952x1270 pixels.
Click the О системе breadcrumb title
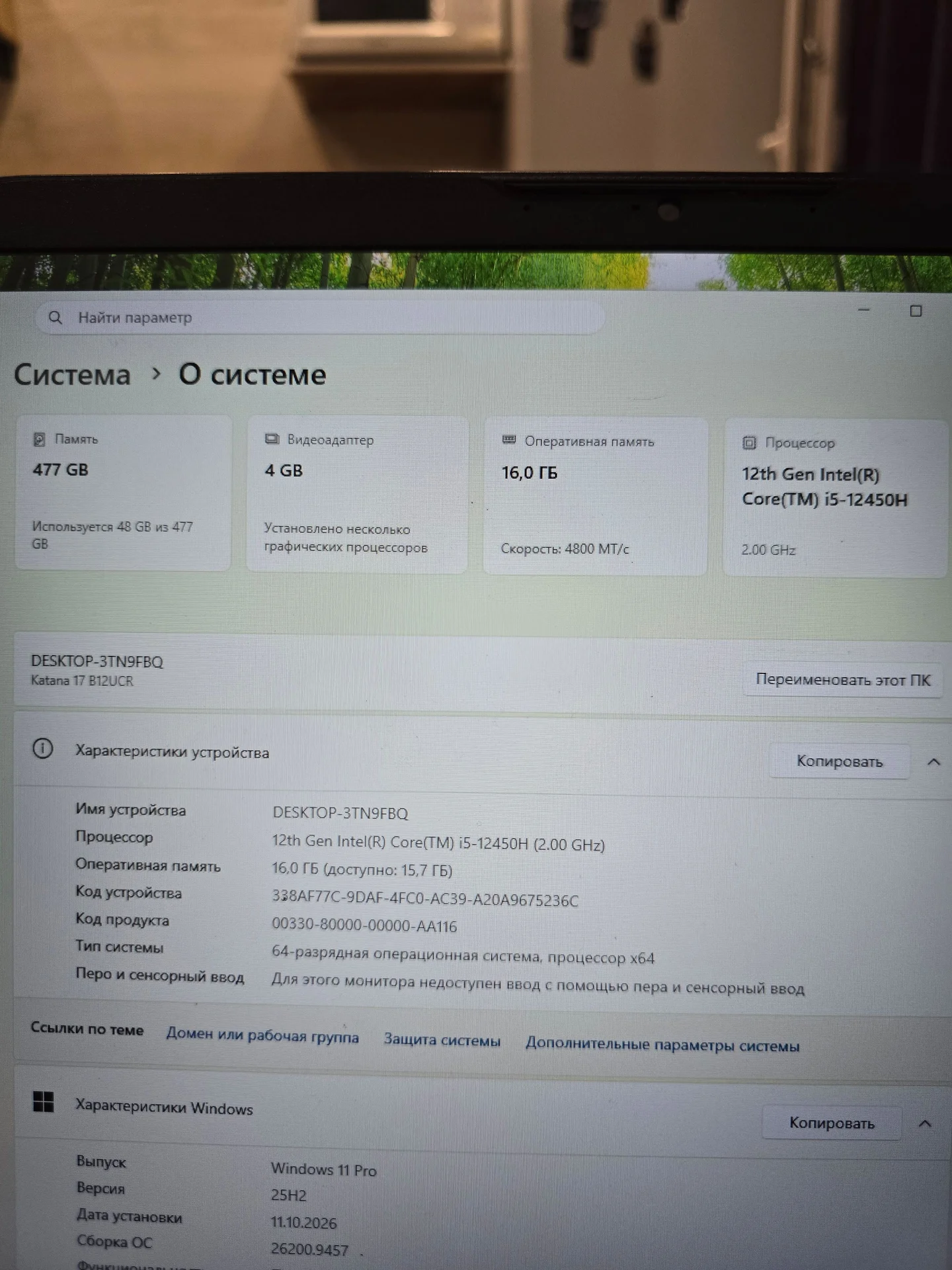[253, 374]
